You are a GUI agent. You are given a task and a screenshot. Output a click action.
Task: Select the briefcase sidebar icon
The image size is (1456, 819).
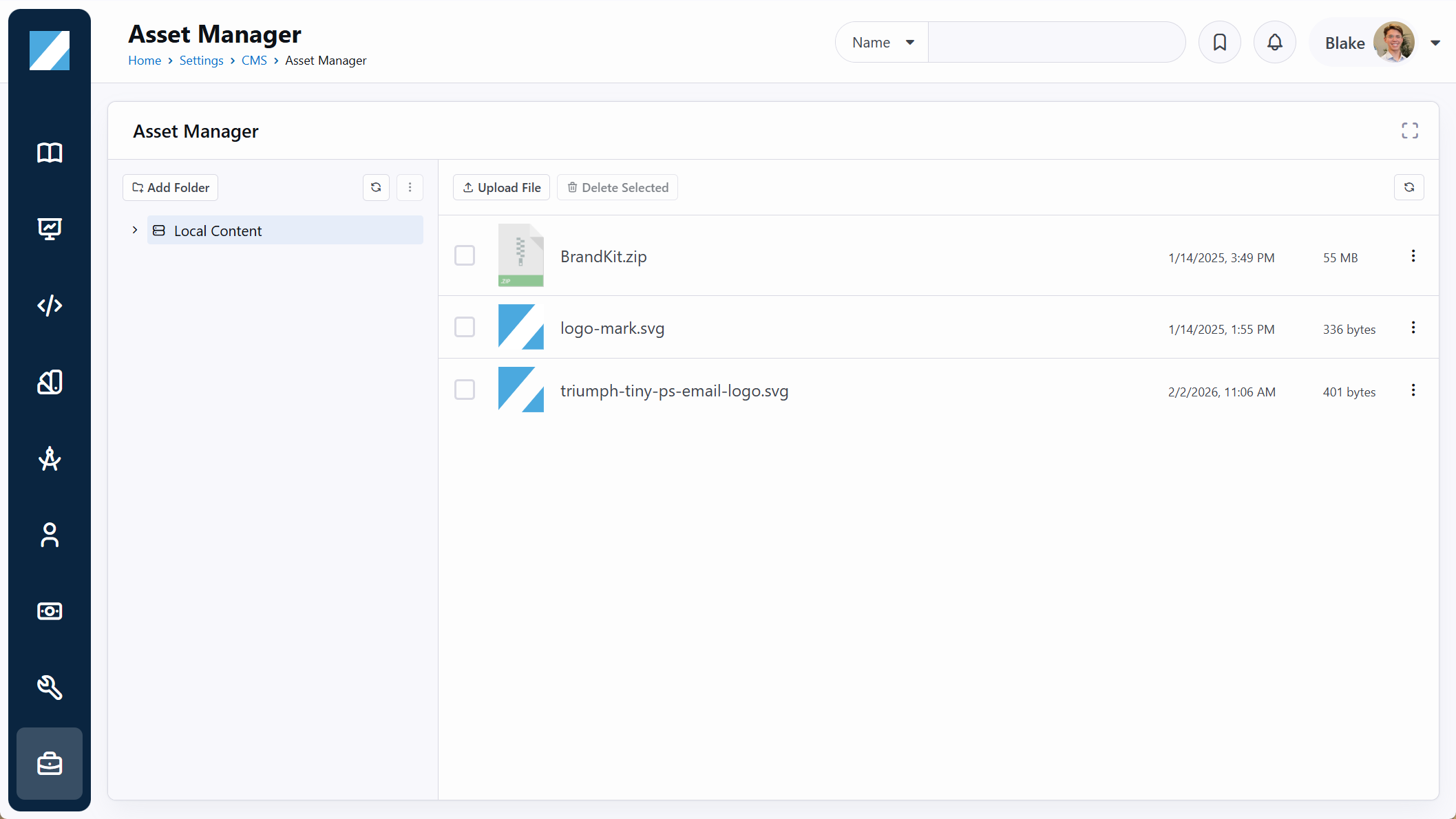50,763
